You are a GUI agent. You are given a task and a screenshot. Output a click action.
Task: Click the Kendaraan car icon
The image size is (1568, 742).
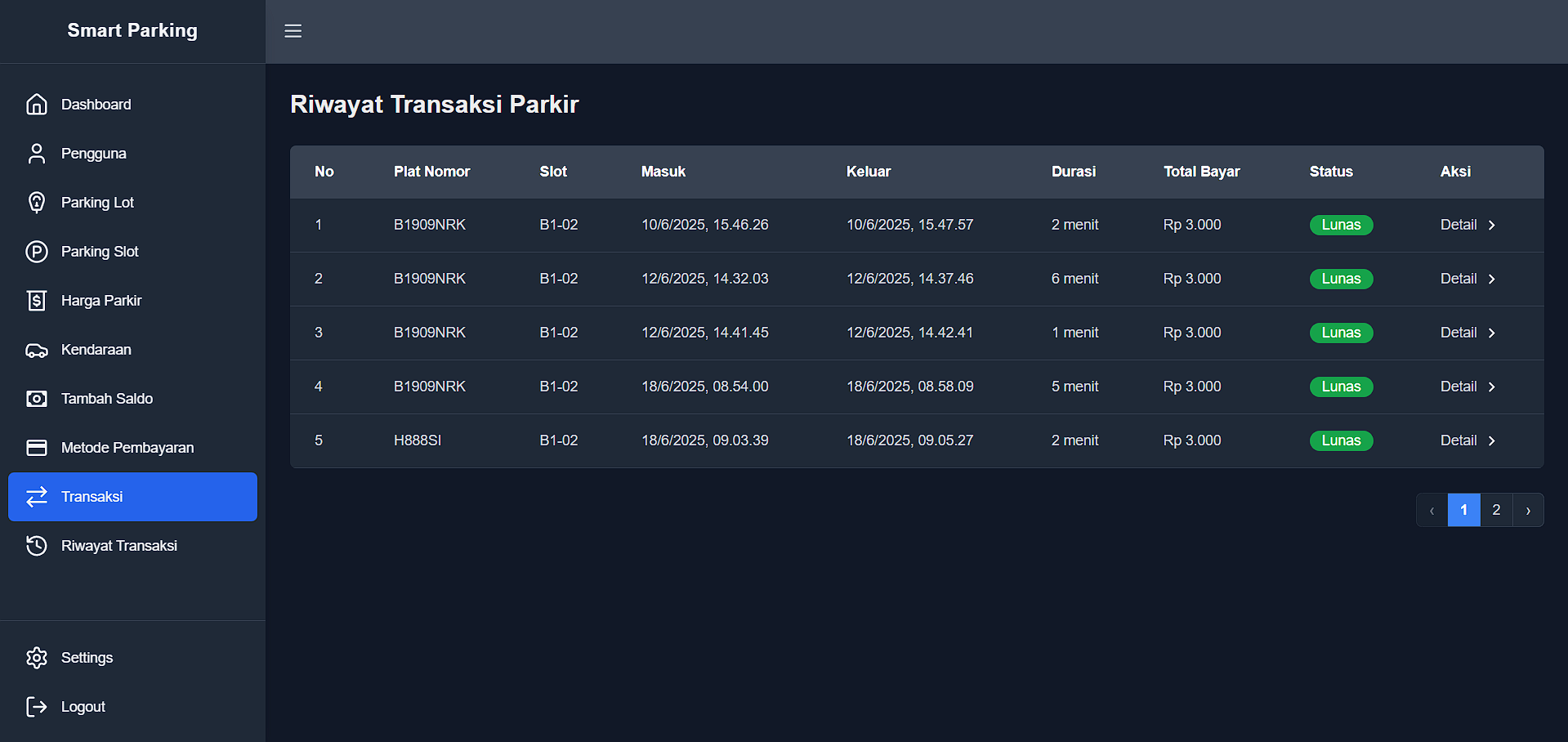pos(37,350)
